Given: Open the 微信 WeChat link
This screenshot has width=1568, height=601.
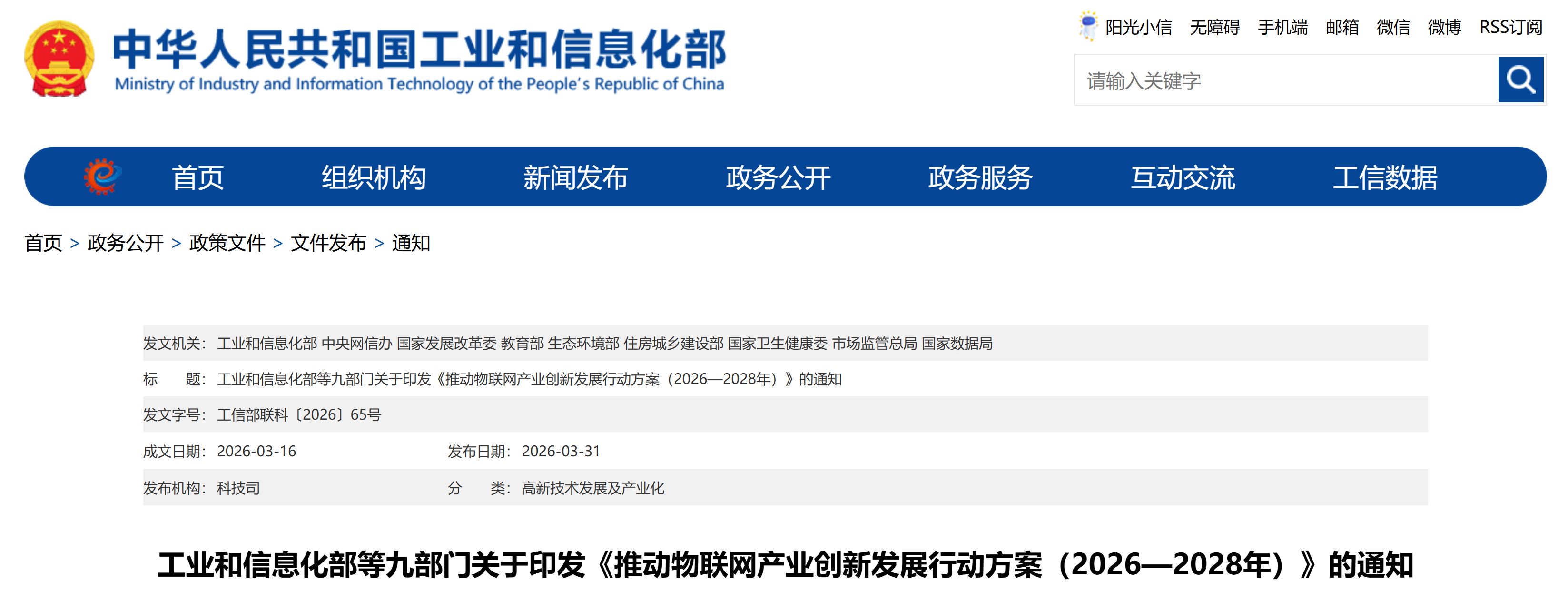Looking at the screenshot, I should [x=1394, y=28].
